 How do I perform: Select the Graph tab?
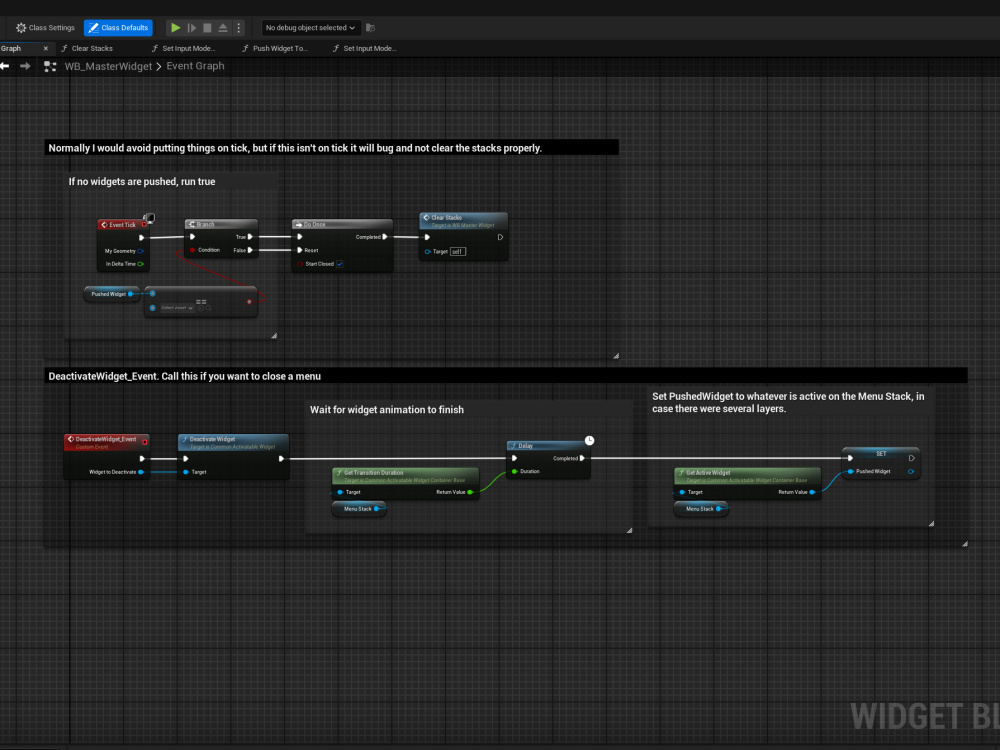pyautogui.click(x=11, y=48)
